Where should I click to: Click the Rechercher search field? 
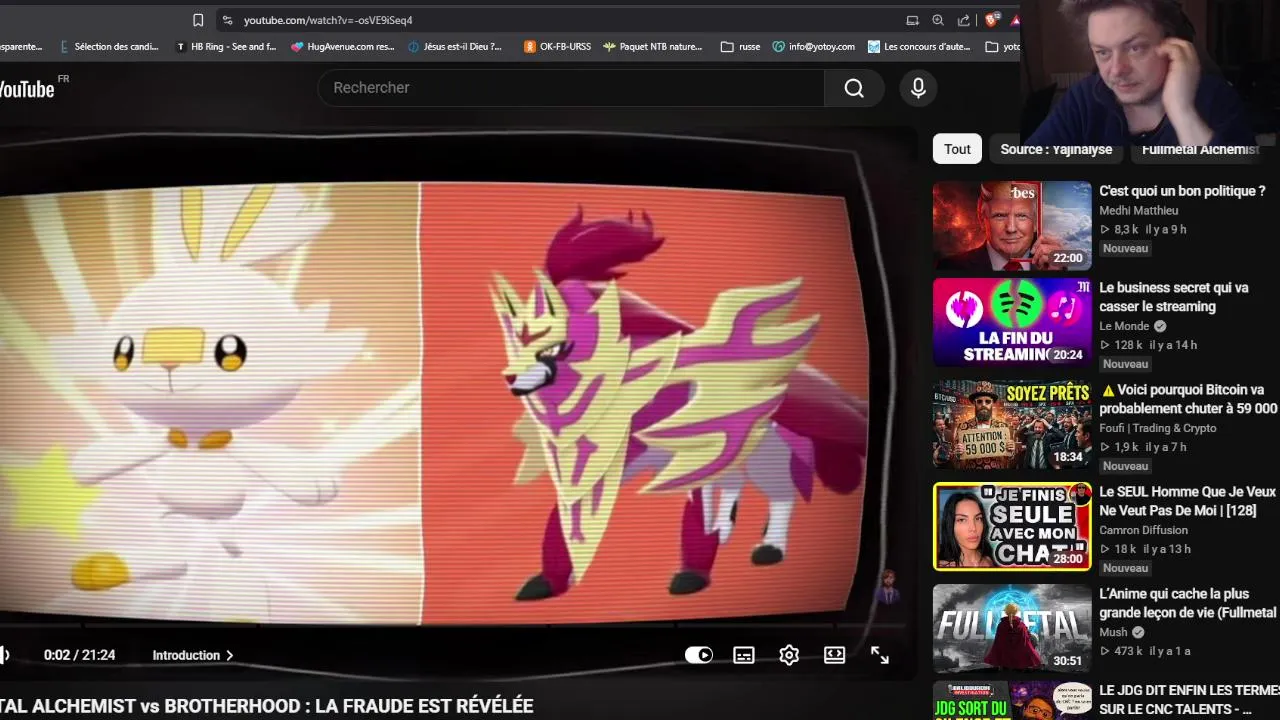coord(571,88)
